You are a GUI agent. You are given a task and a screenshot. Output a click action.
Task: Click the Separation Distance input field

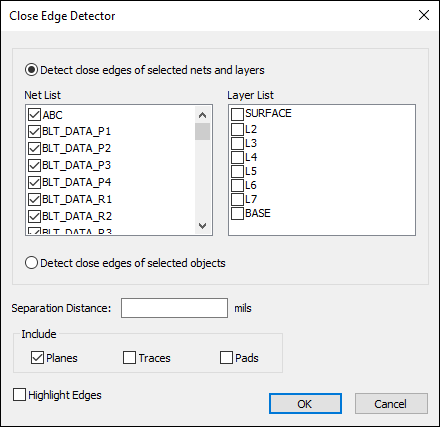point(174,308)
